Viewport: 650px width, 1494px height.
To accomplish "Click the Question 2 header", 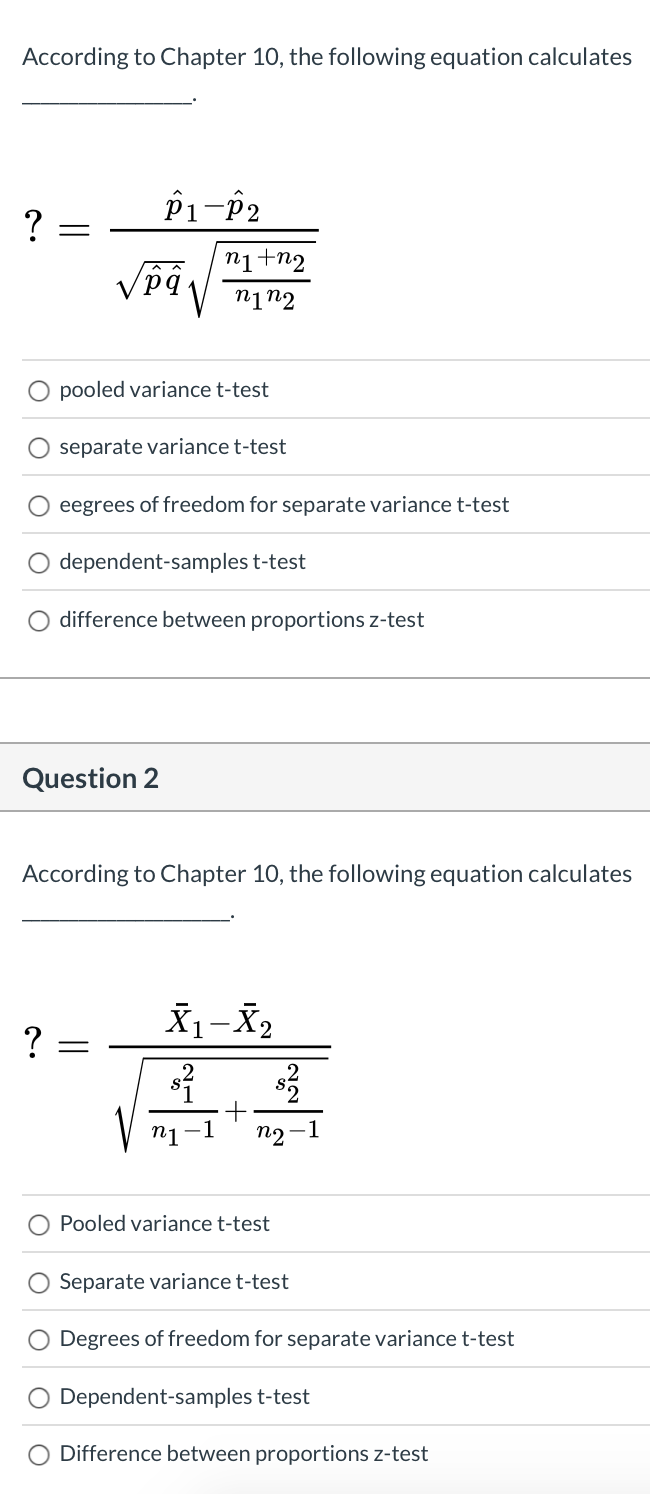I will tap(90, 778).
